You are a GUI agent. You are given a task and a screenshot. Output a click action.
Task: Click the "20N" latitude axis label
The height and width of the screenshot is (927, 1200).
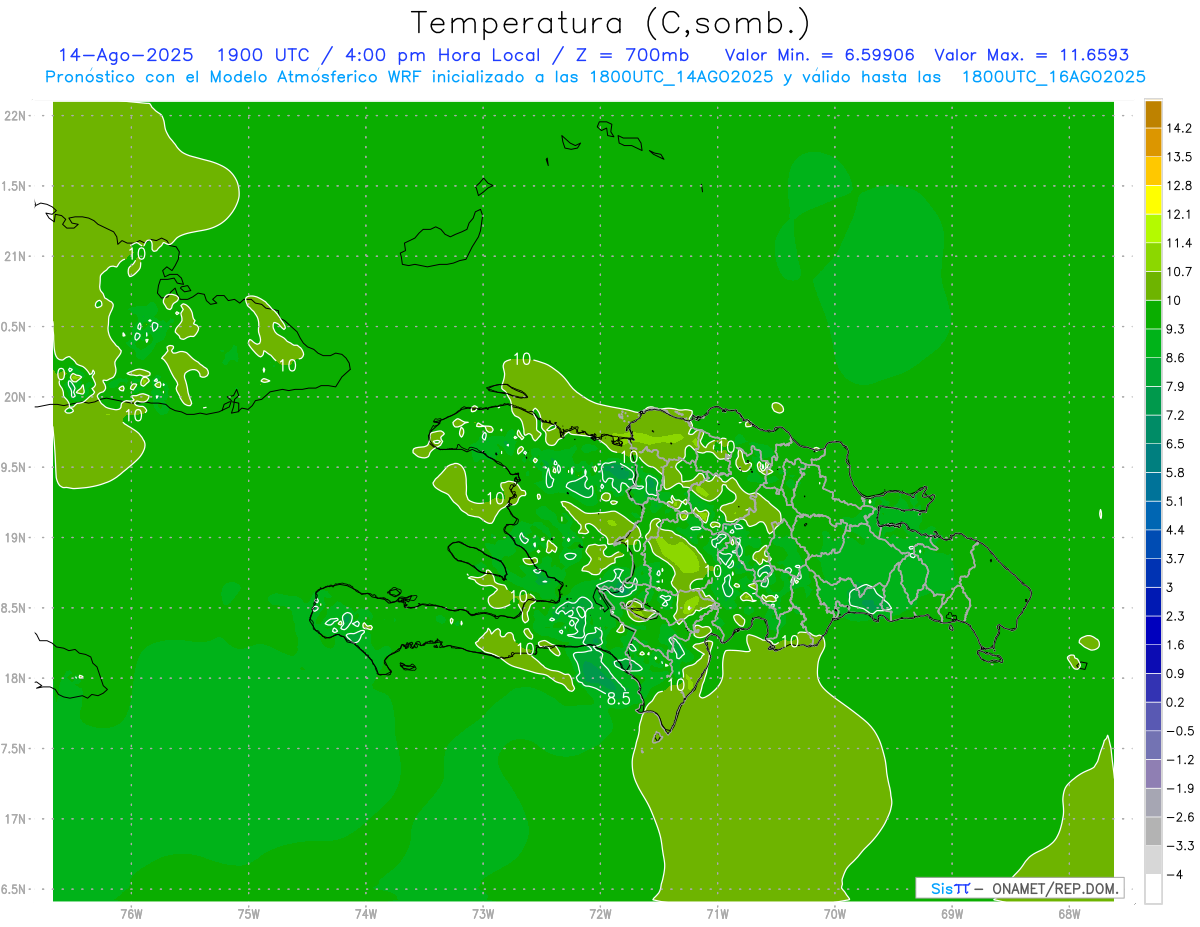point(16,397)
